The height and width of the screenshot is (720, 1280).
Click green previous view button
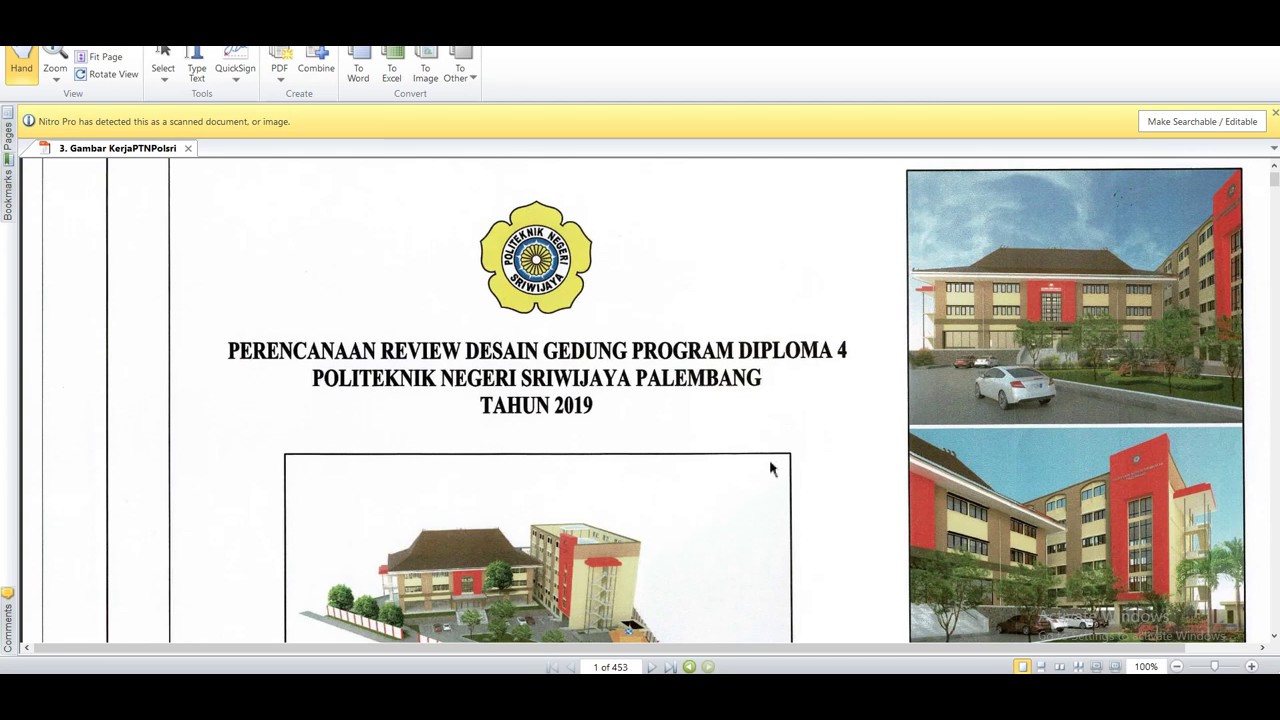(689, 667)
